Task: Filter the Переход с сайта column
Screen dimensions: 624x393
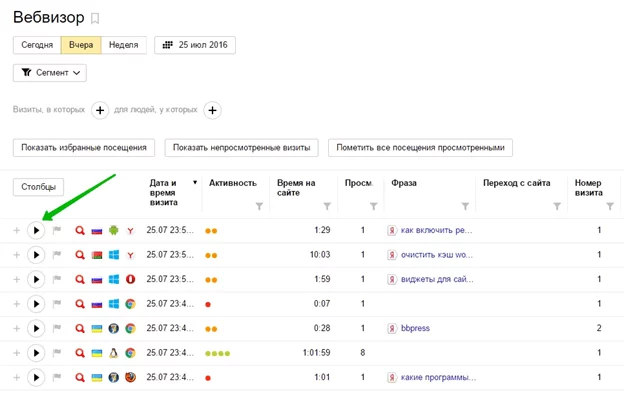Action: pyautogui.click(x=557, y=206)
